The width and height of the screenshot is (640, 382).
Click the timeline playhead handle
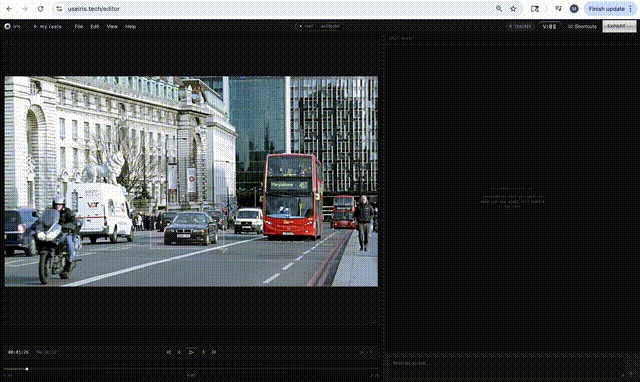27,369
